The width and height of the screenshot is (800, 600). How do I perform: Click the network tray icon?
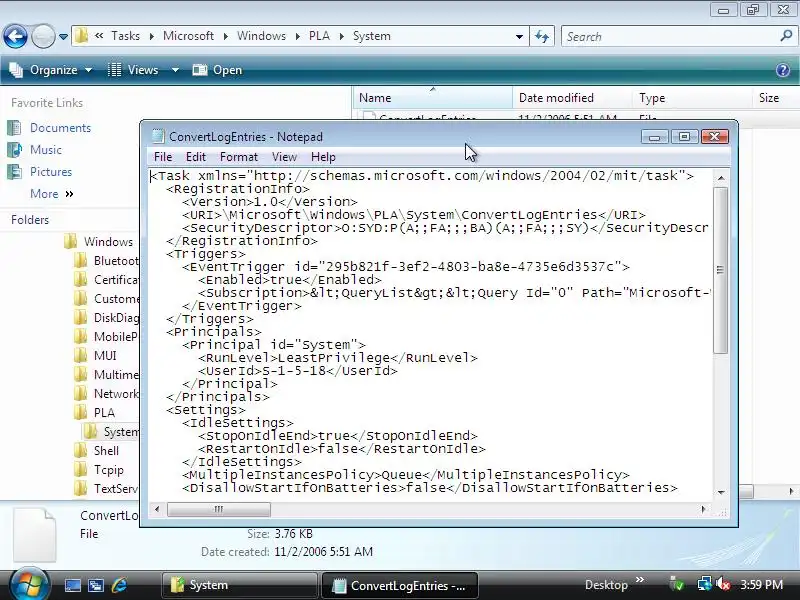705,584
